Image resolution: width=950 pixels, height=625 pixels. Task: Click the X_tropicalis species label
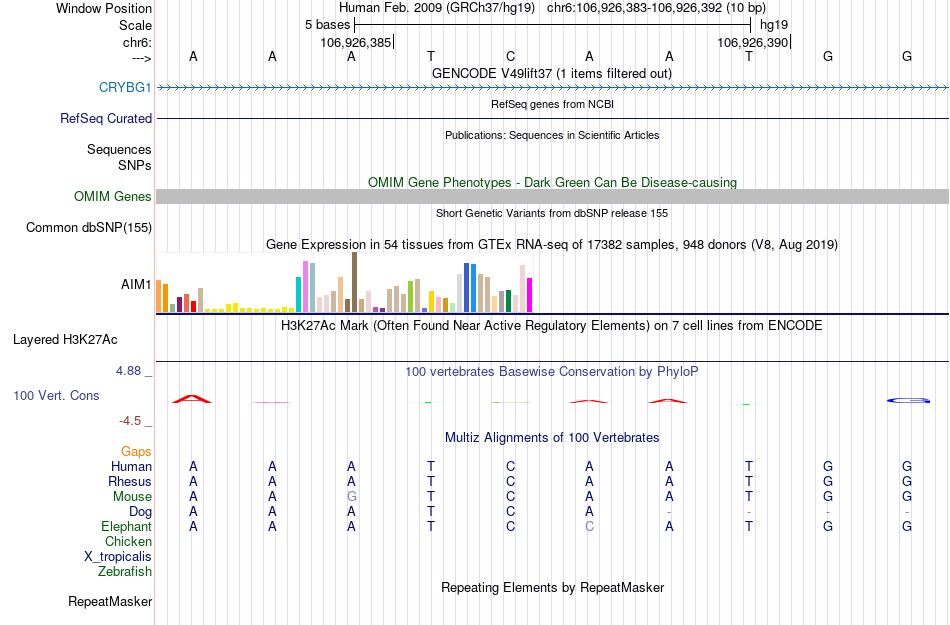[118, 556]
